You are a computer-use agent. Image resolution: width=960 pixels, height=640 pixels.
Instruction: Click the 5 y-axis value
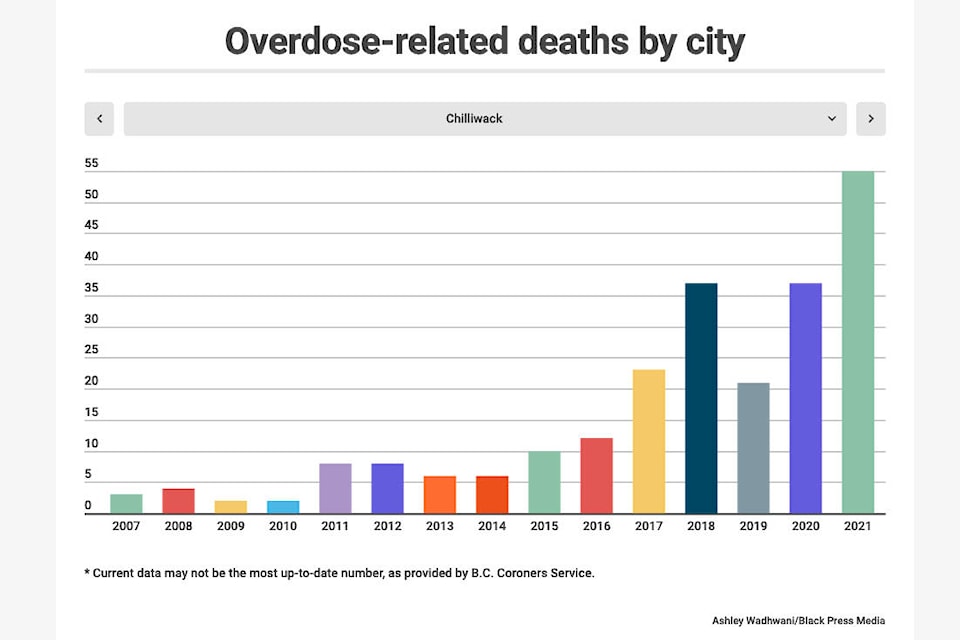point(88,473)
